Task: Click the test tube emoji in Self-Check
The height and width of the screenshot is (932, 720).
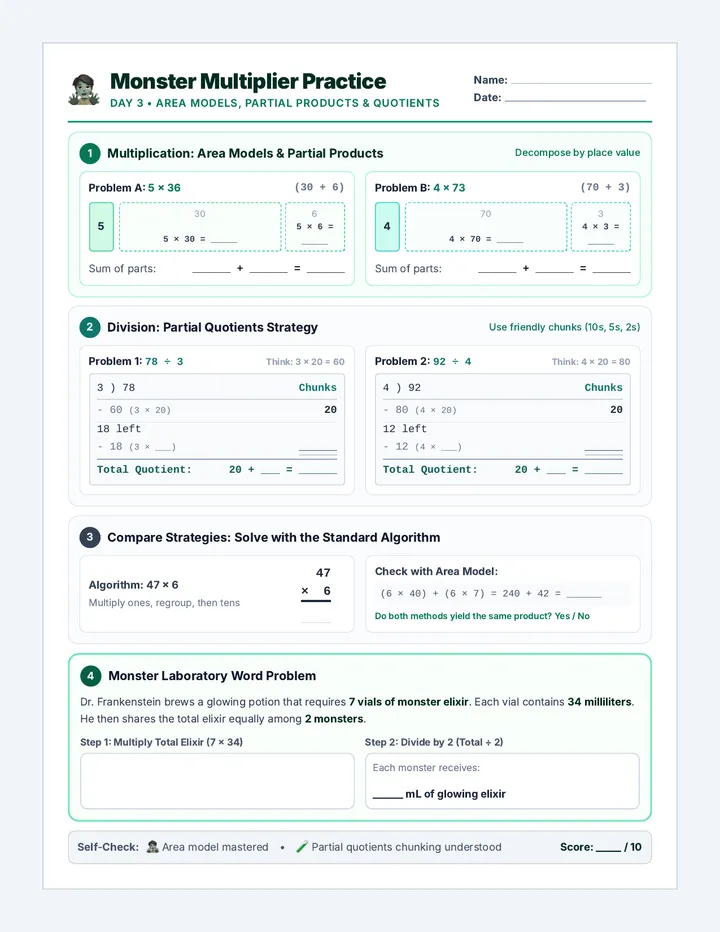Action: [302, 847]
